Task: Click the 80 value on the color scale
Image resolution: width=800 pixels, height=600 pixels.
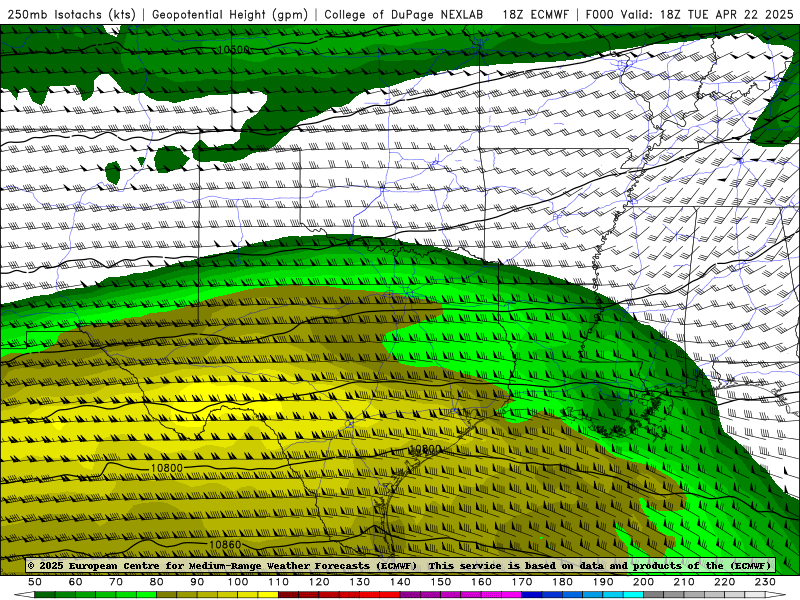Action: coord(157,582)
